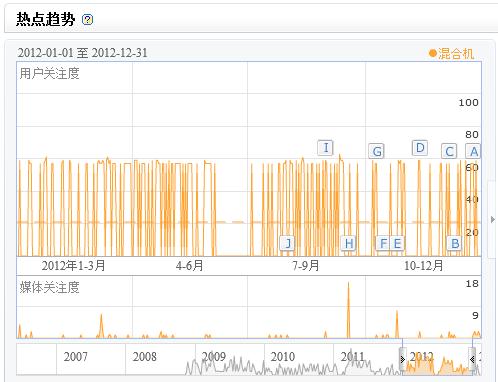
Task: Toggle the 混合机 legend series
Action: 452,53
